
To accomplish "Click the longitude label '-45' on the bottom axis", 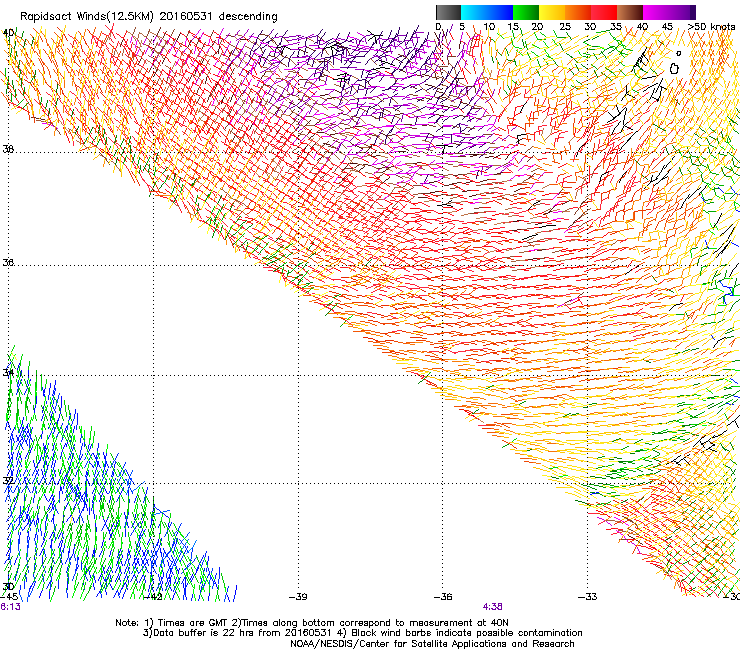I will [x=9, y=597].
